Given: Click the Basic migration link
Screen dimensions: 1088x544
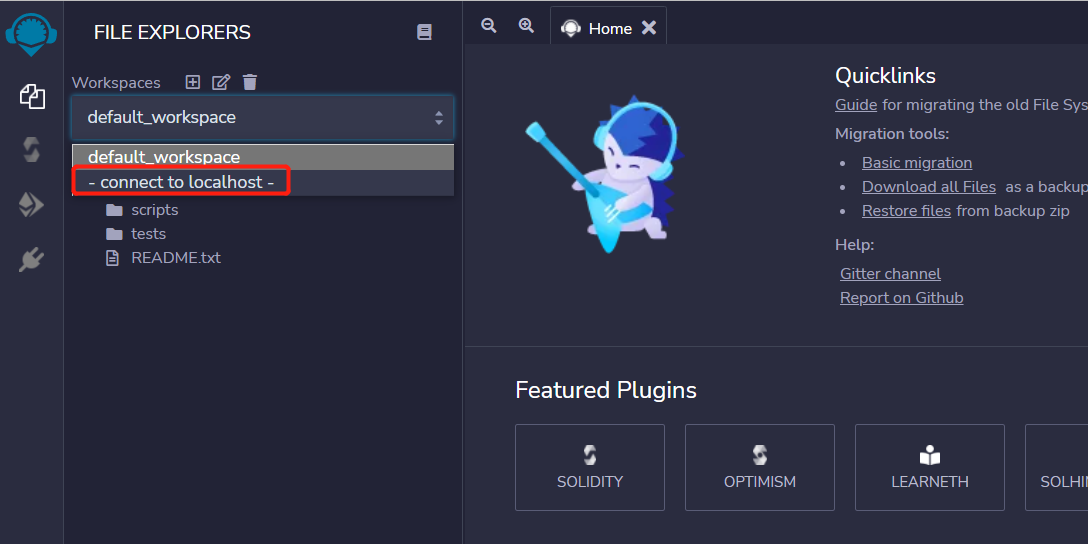Looking at the screenshot, I should click(x=917, y=163).
